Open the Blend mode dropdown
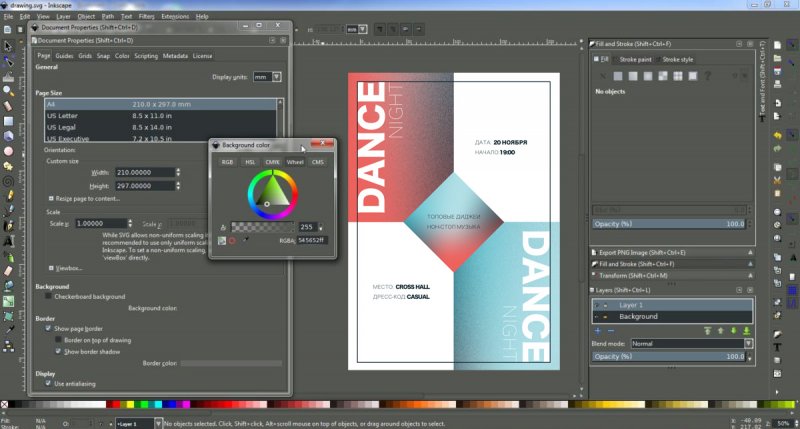The width and height of the screenshot is (800, 429). coord(689,343)
